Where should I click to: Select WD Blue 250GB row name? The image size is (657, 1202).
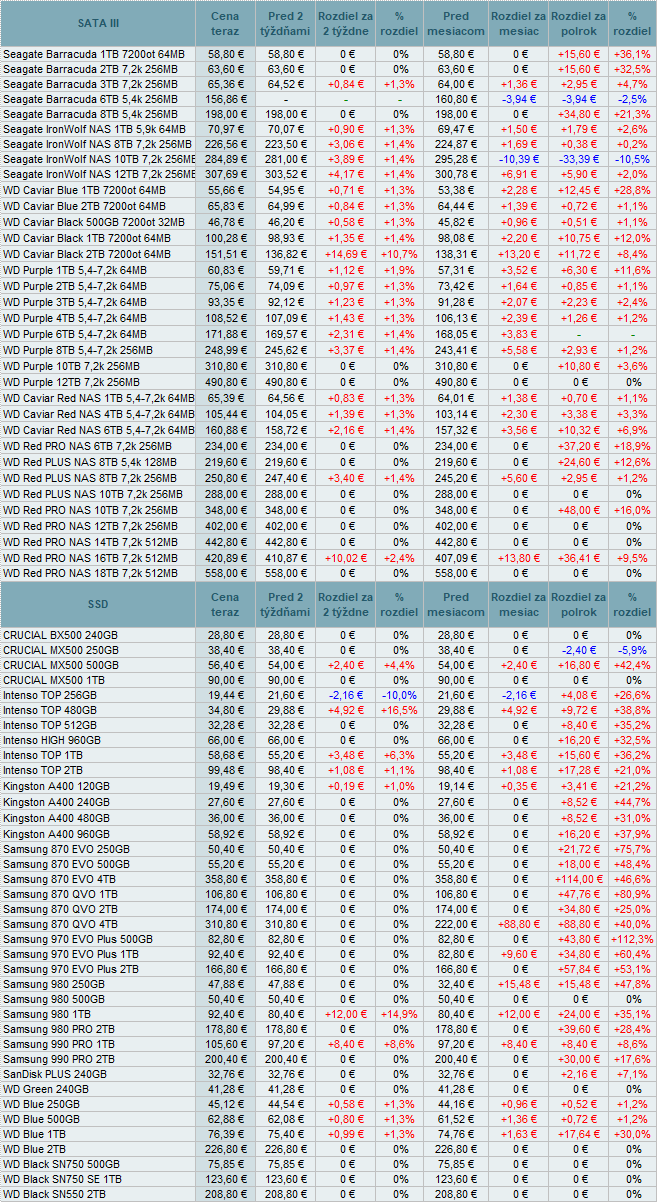coord(42,1104)
